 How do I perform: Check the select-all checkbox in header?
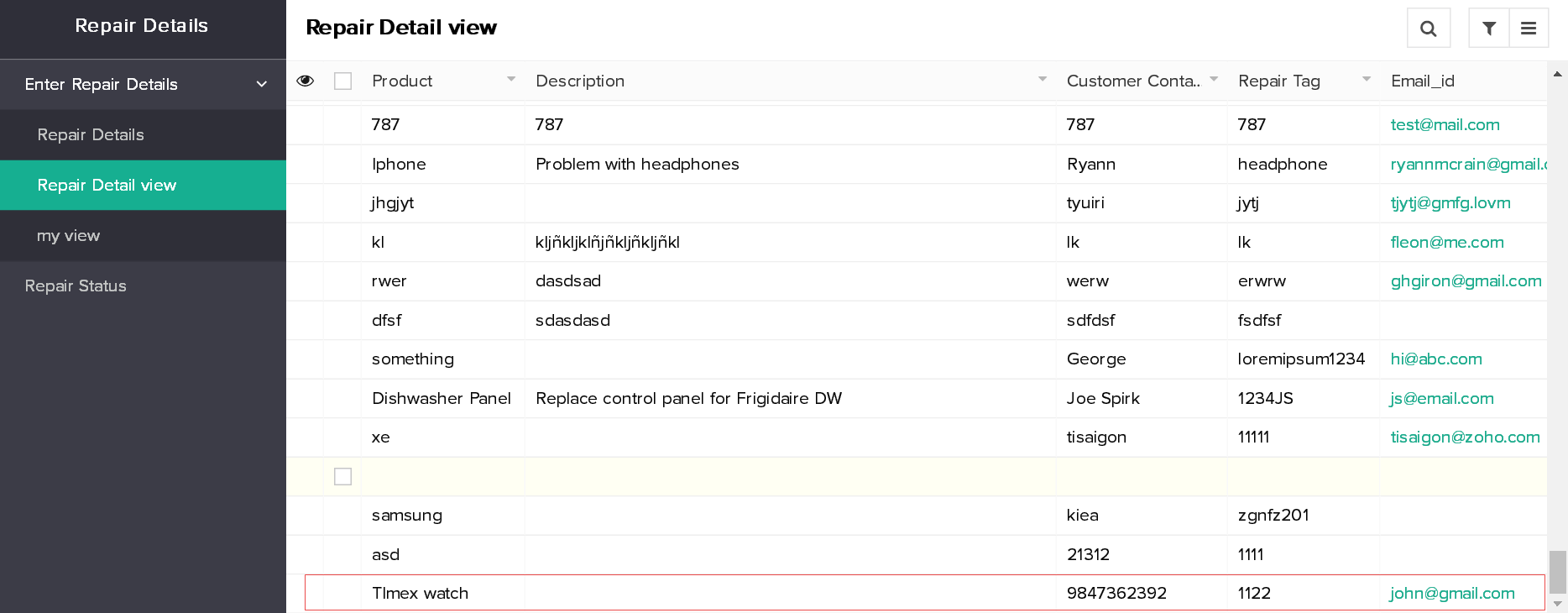[x=342, y=81]
